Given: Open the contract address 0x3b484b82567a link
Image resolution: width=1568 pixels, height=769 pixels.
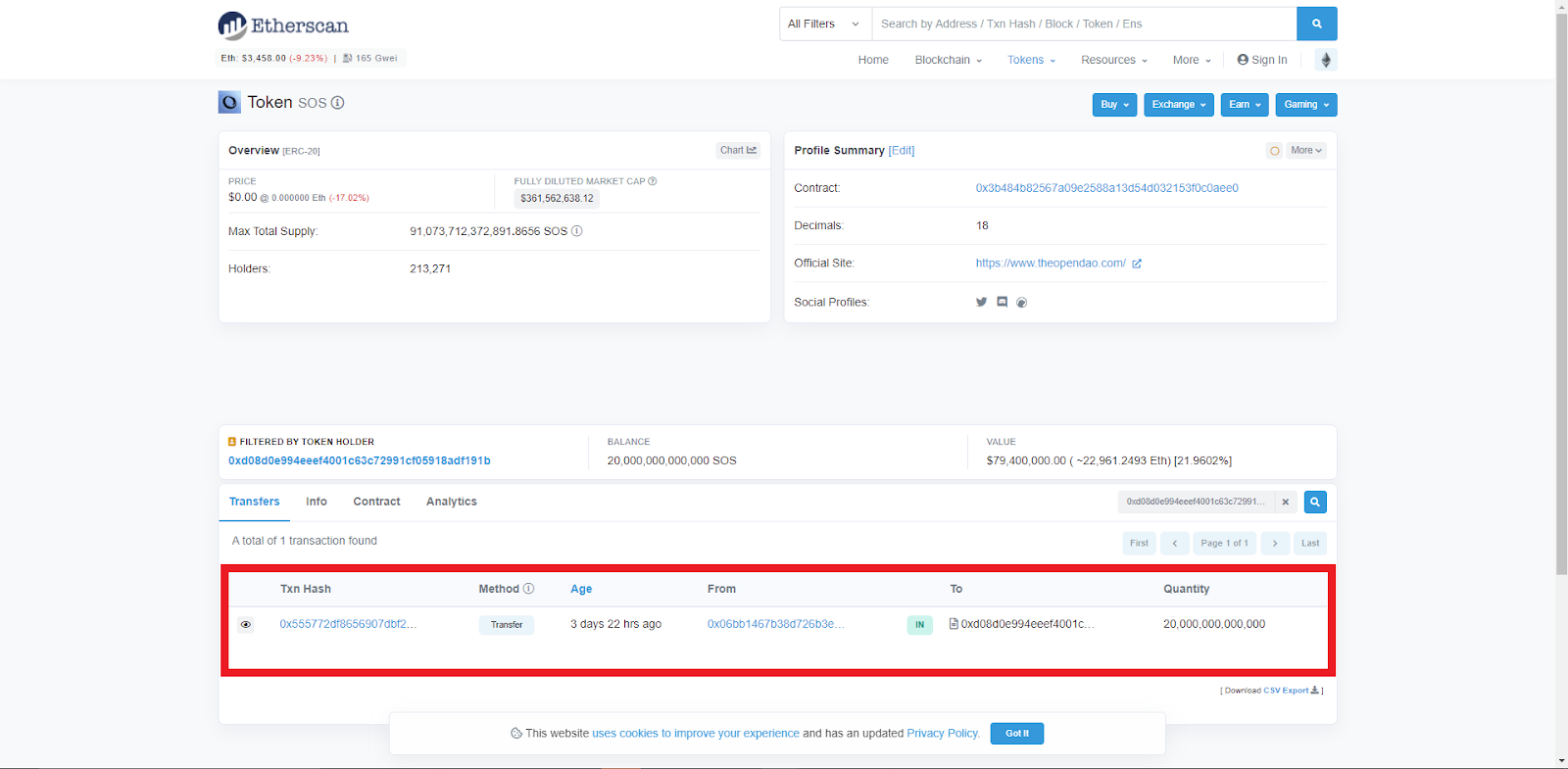Looking at the screenshot, I should pos(1106,188).
